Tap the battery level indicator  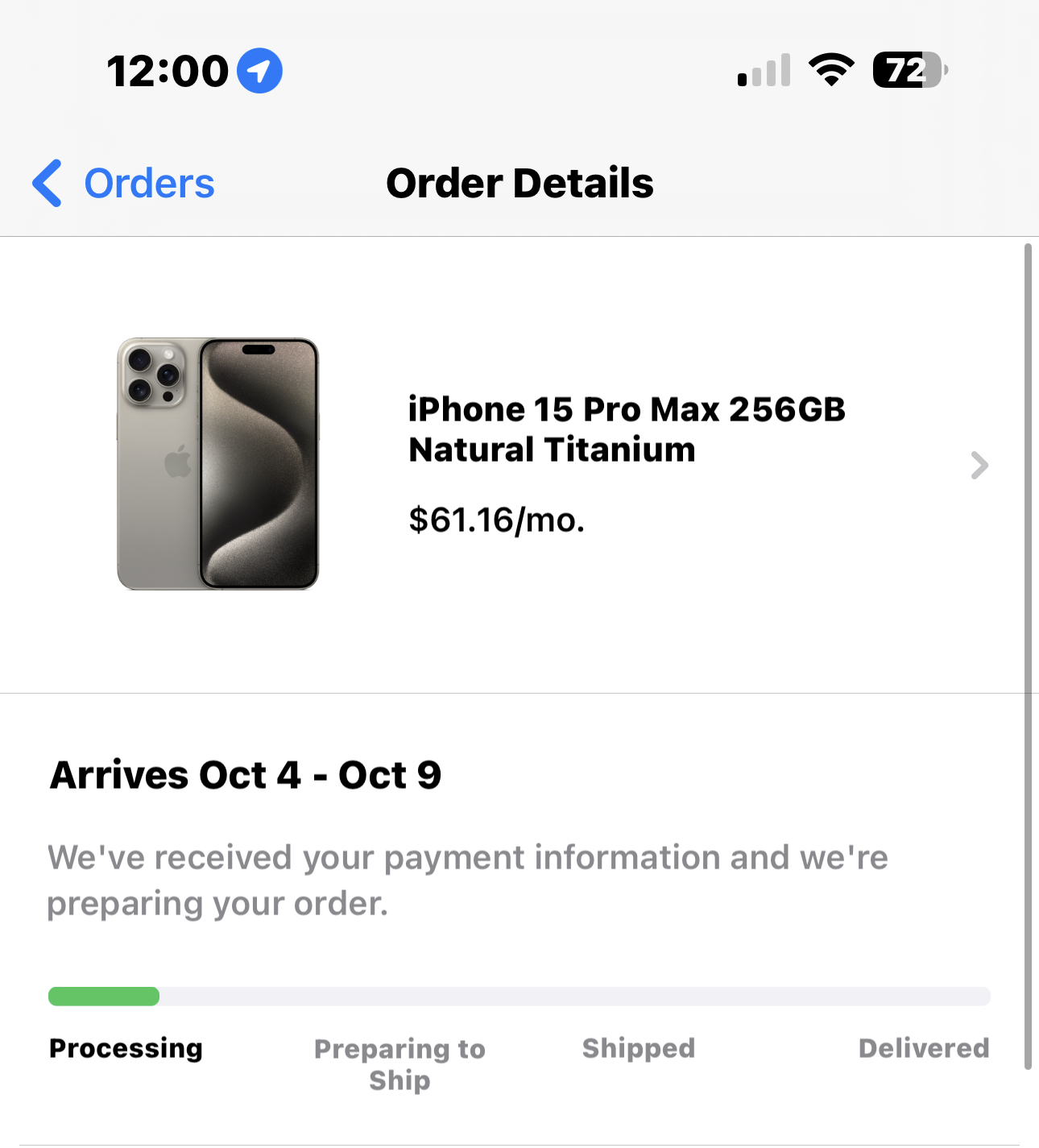910,70
